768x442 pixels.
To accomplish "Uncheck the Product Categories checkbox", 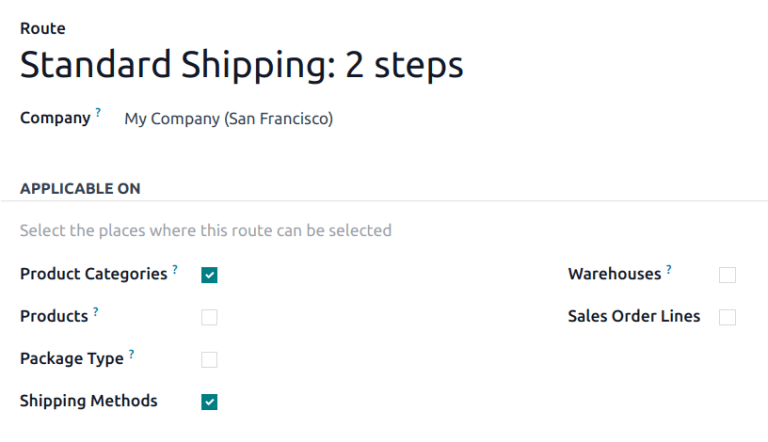I will point(209,275).
